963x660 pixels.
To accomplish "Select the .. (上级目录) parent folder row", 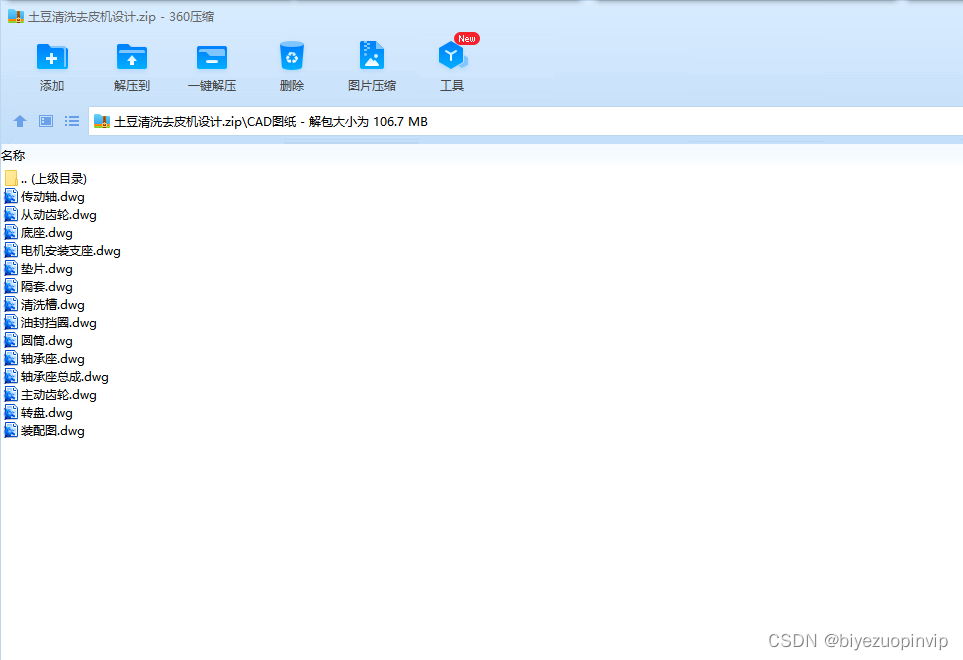I will point(45,179).
